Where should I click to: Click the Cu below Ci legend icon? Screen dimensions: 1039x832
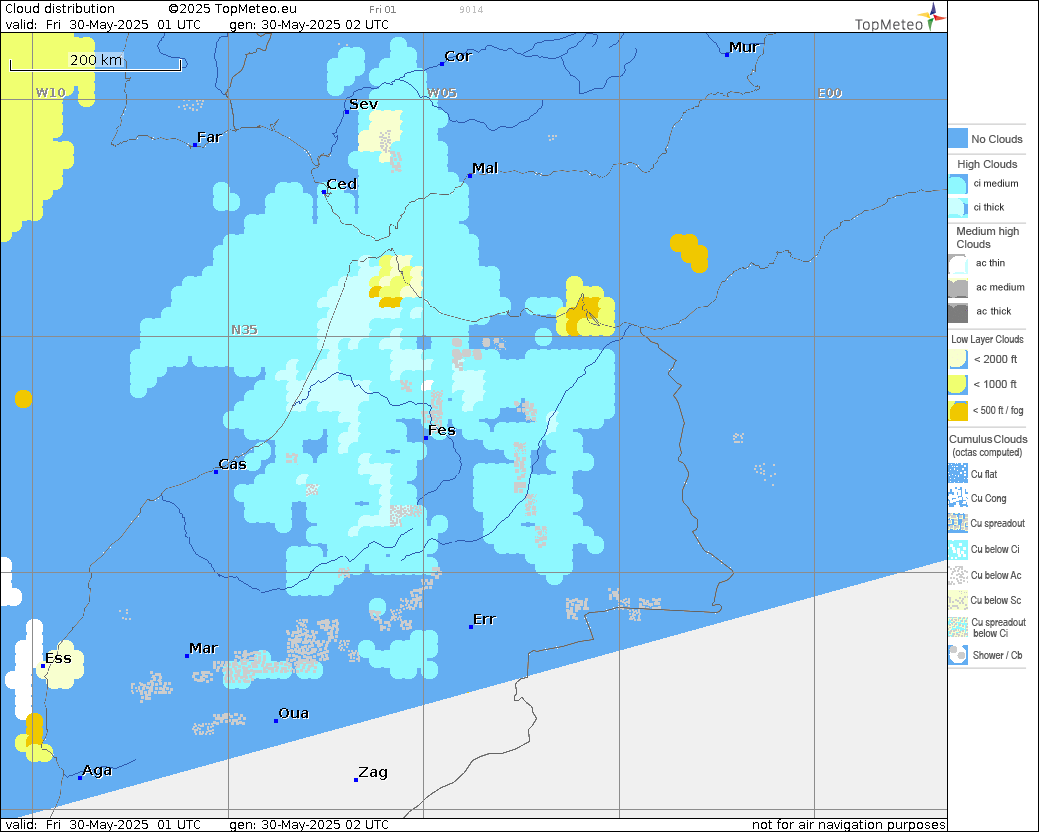click(x=957, y=549)
